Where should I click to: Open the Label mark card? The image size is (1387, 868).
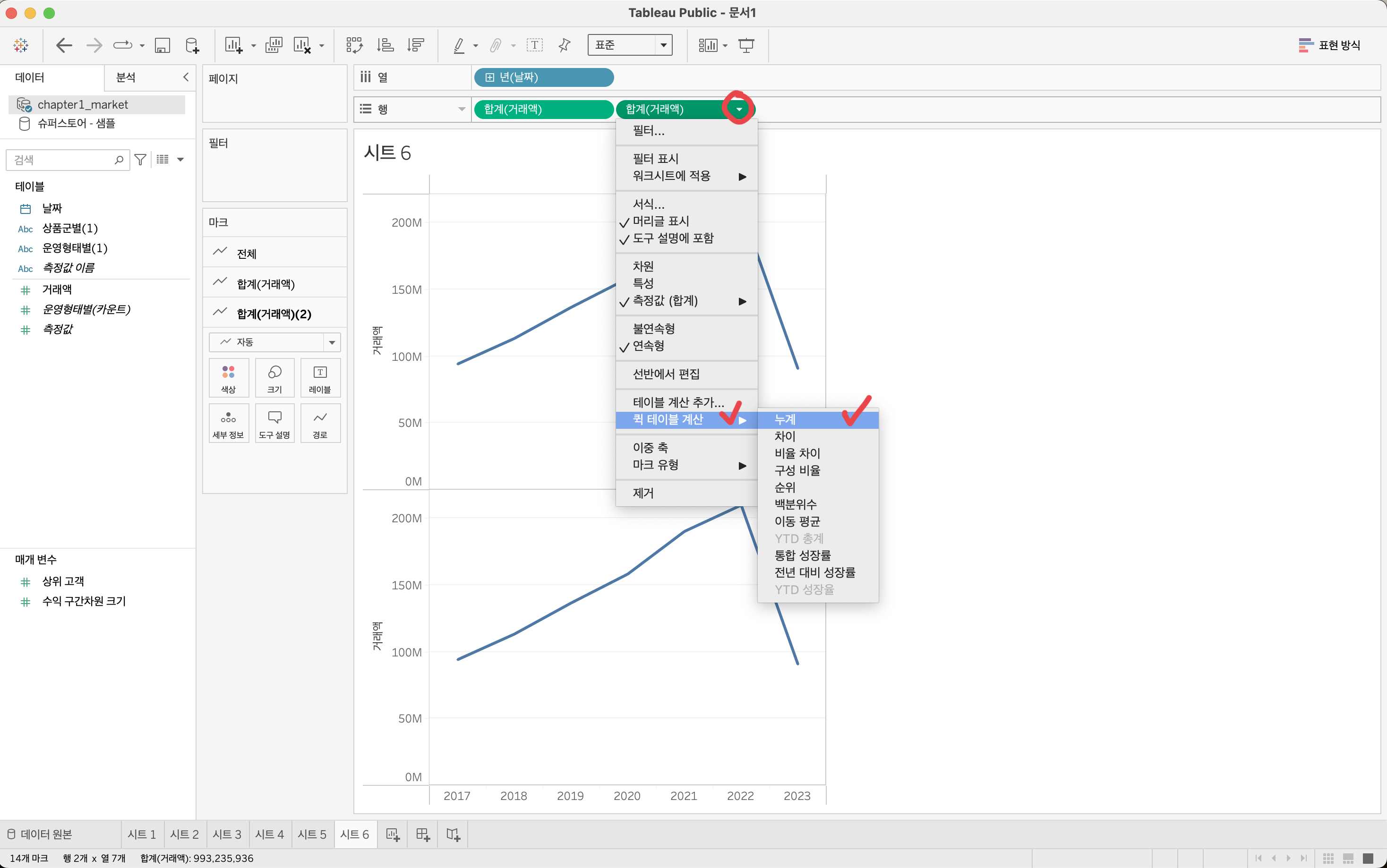click(x=320, y=378)
